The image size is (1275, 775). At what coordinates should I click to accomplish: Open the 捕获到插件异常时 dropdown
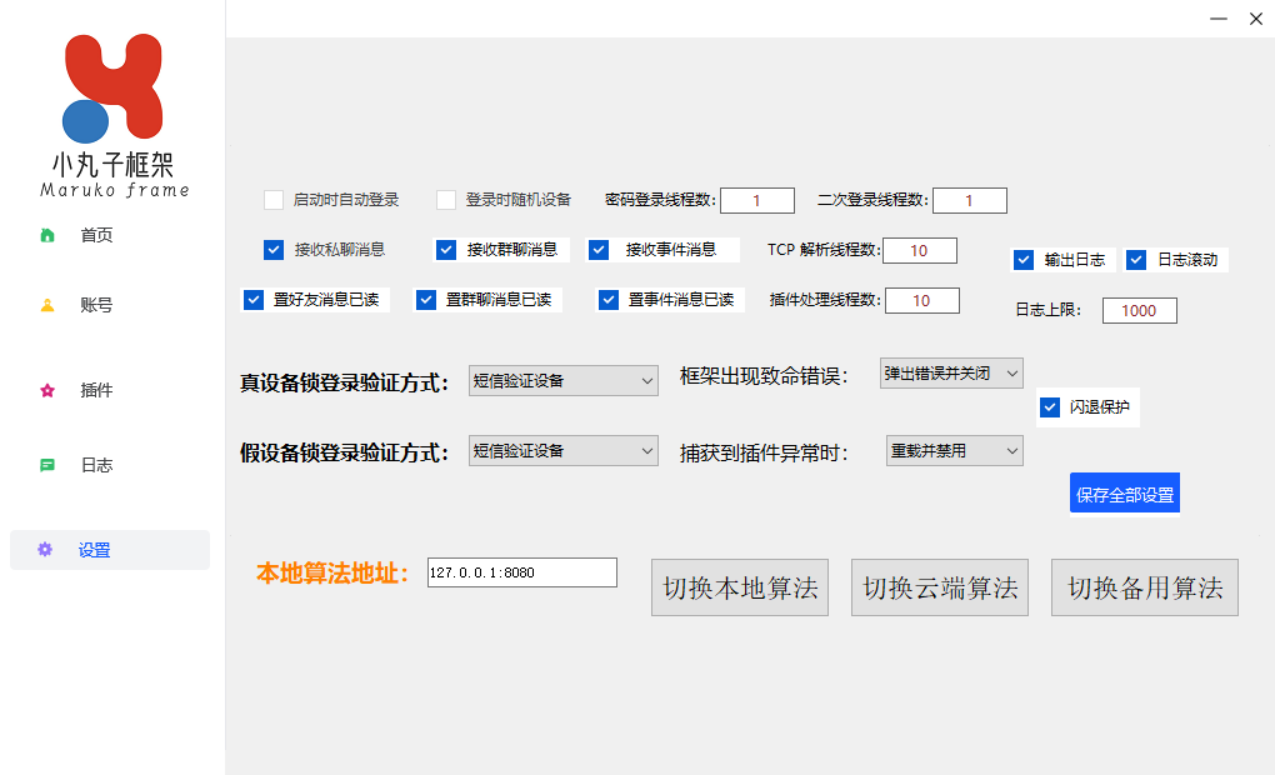pyautogui.click(x=954, y=450)
